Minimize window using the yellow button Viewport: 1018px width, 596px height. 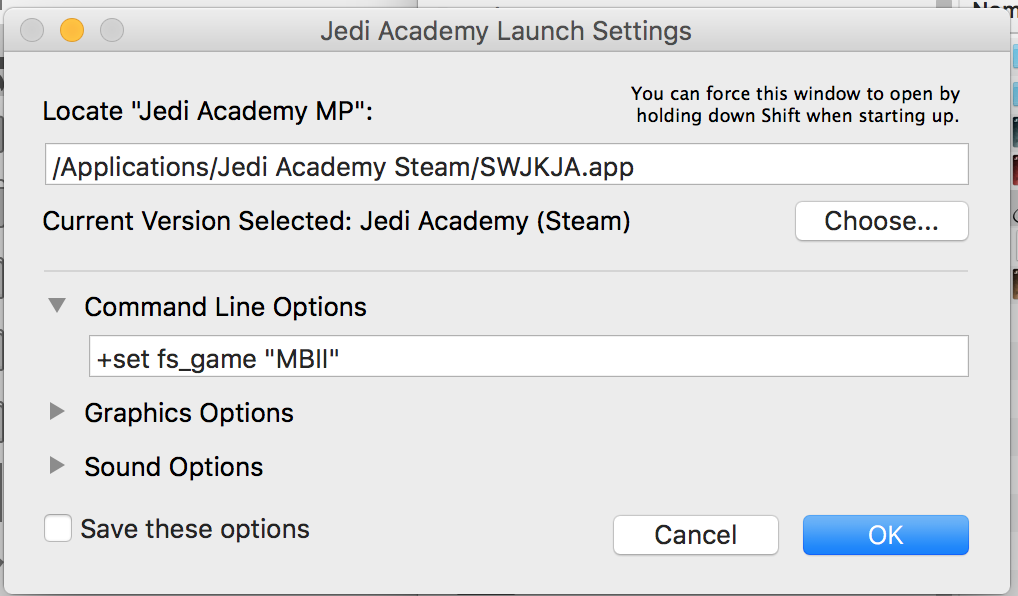point(72,31)
